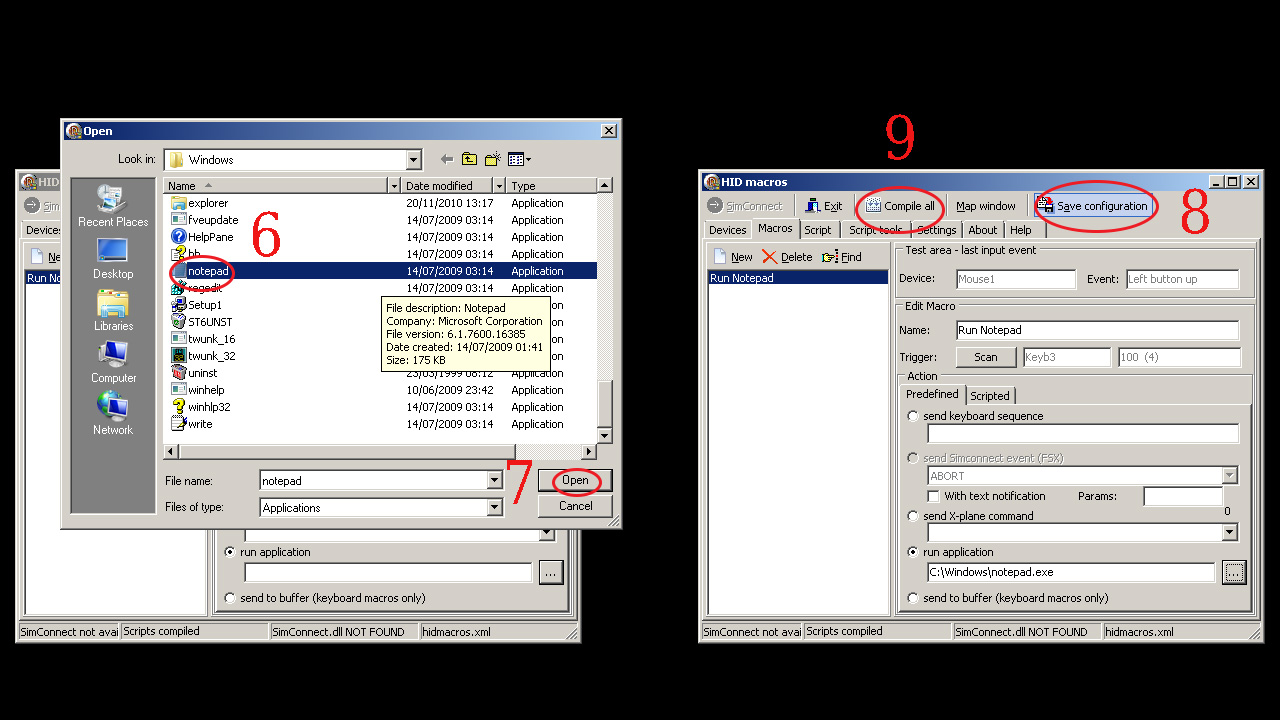Screen dimensions: 1280x720
Task: Switch to the Help tab
Action: pyautogui.click(x=1020, y=230)
